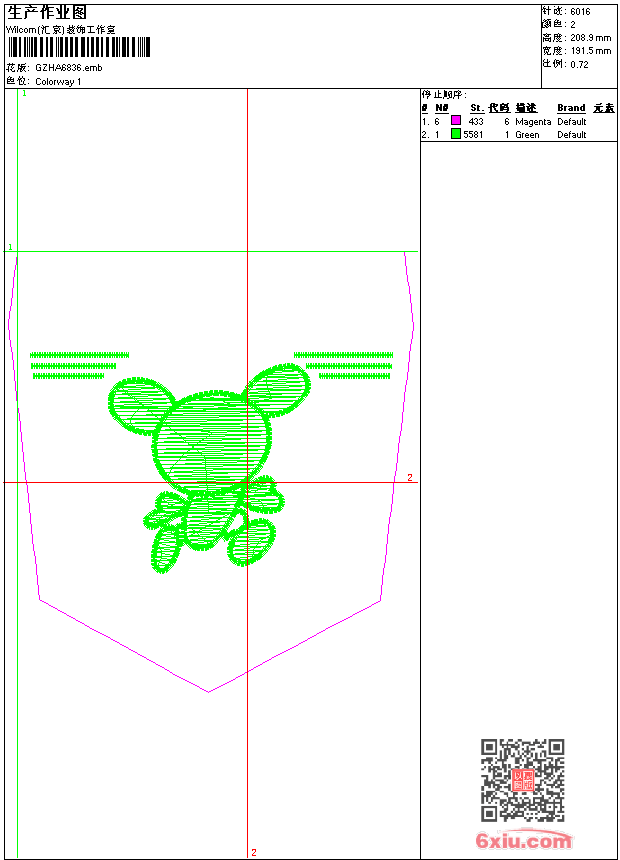Click the Magenta color swatch in row 1
The image size is (620, 860).
pyautogui.click(x=456, y=120)
